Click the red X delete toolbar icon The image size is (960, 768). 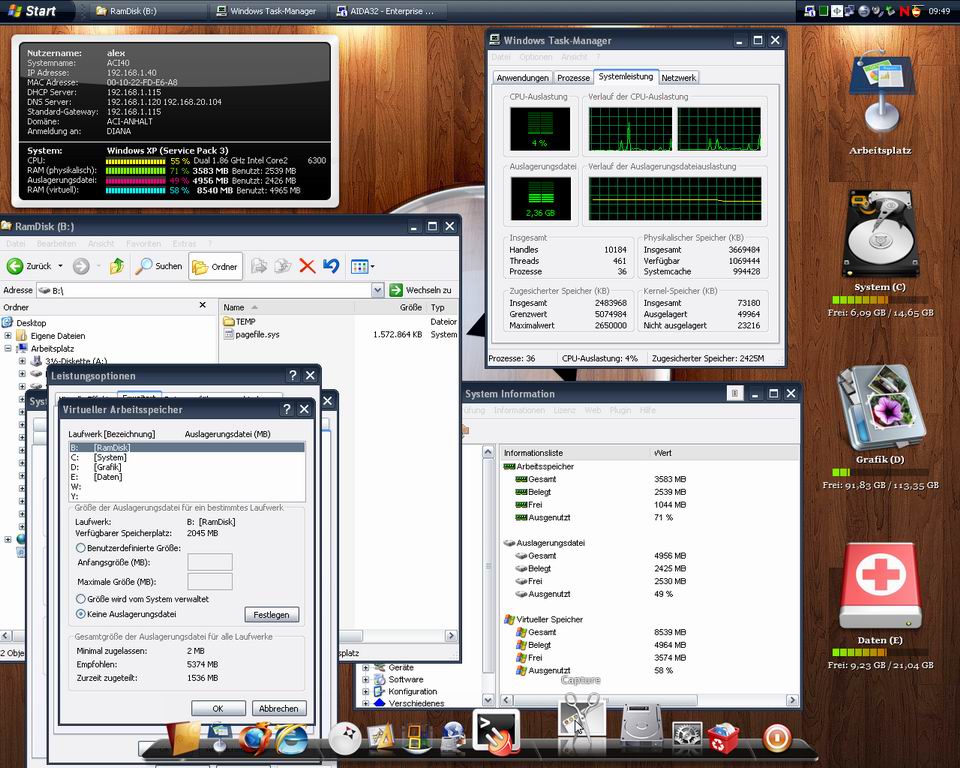[307, 266]
